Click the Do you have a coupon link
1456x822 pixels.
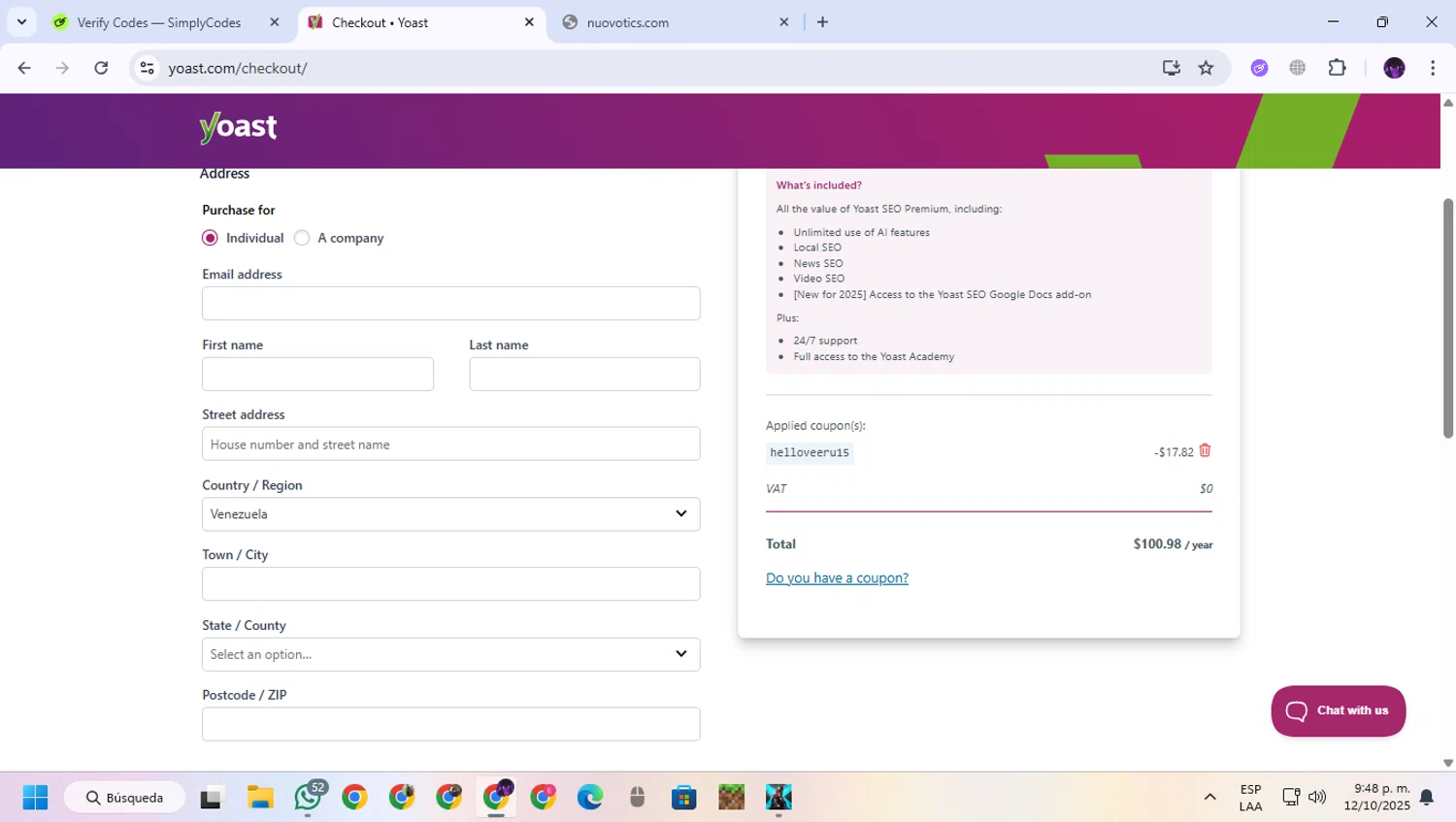[x=837, y=577]
